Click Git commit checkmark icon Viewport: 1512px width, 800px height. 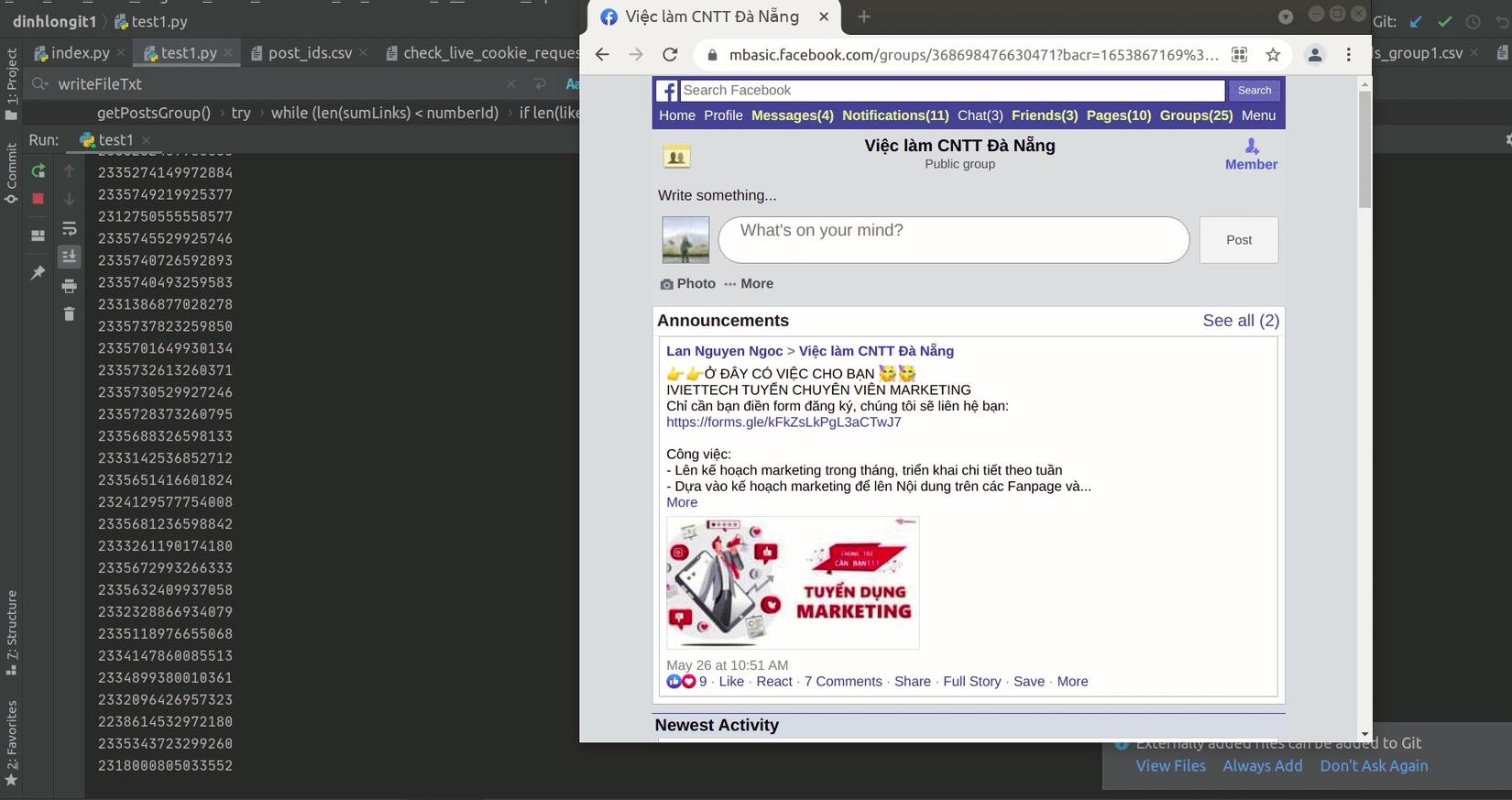coord(1445,22)
